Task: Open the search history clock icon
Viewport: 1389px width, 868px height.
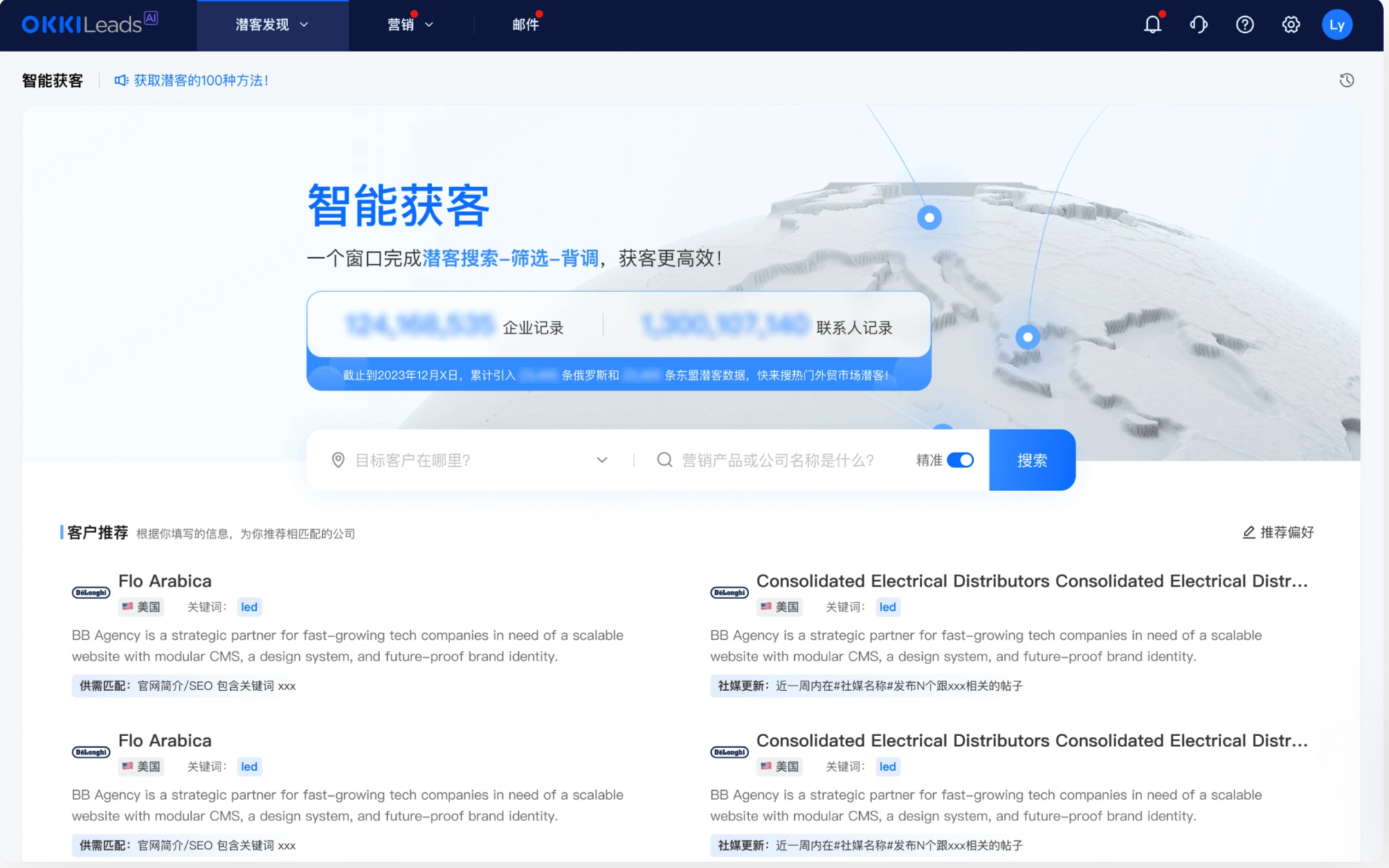Action: point(1347,80)
